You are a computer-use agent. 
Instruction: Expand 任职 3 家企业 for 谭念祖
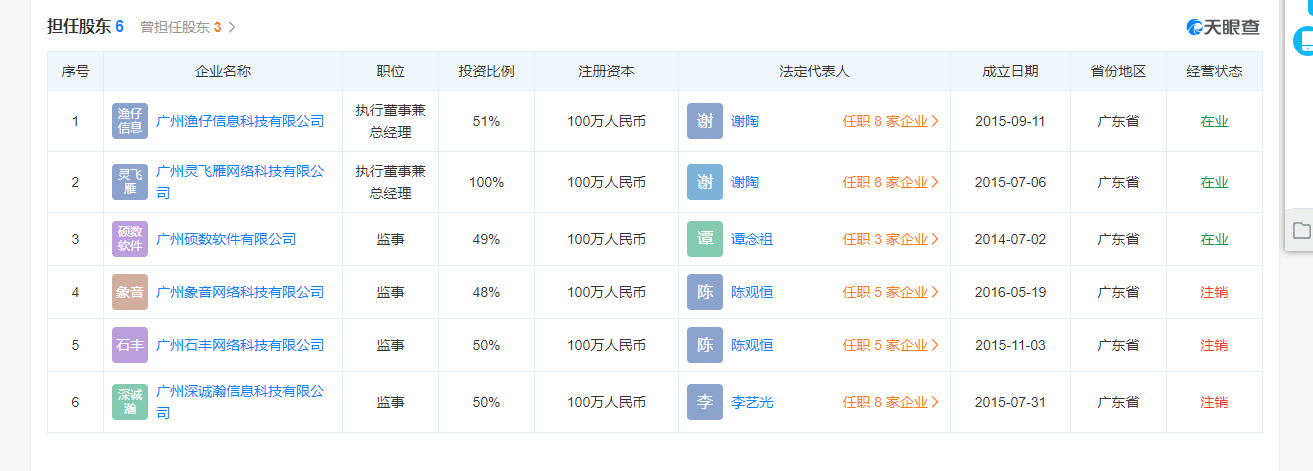[890, 239]
